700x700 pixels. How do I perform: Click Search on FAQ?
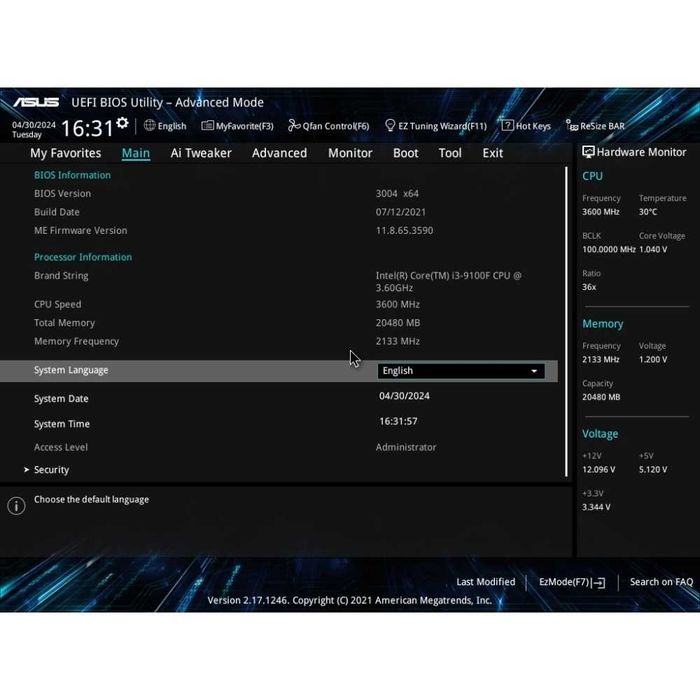(661, 582)
